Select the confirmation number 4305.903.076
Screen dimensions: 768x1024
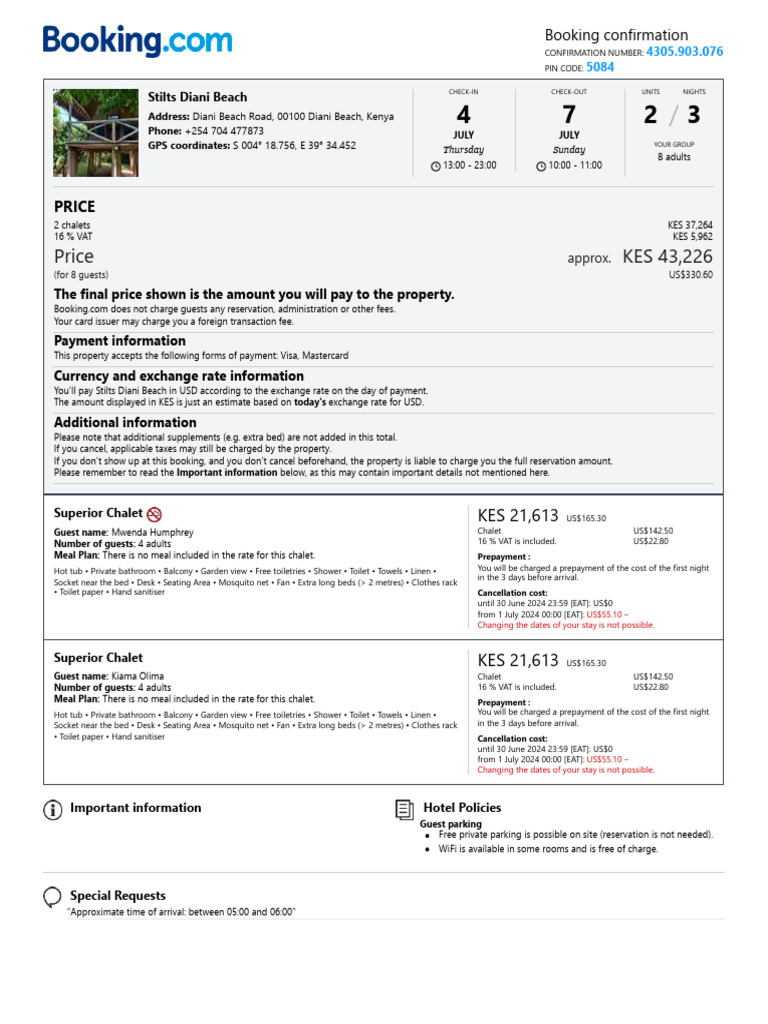click(x=684, y=51)
